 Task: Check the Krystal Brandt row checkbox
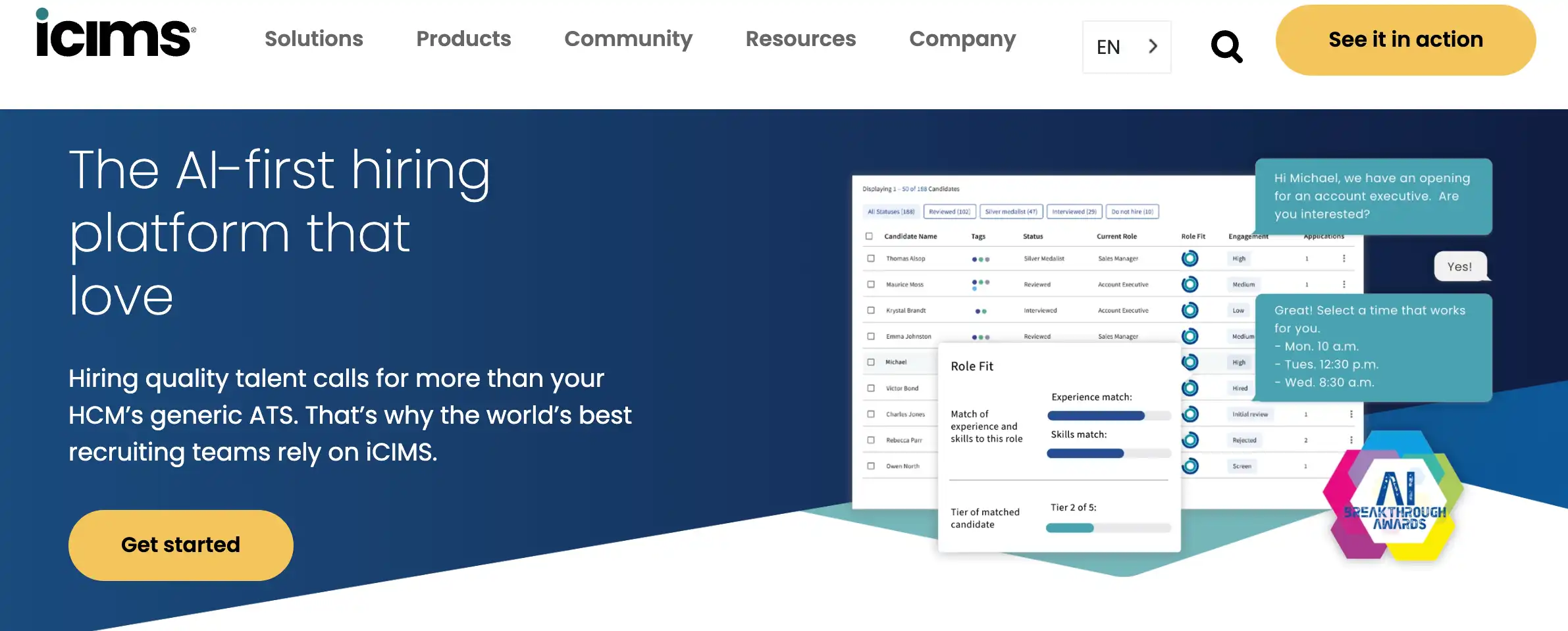coord(871,310)
